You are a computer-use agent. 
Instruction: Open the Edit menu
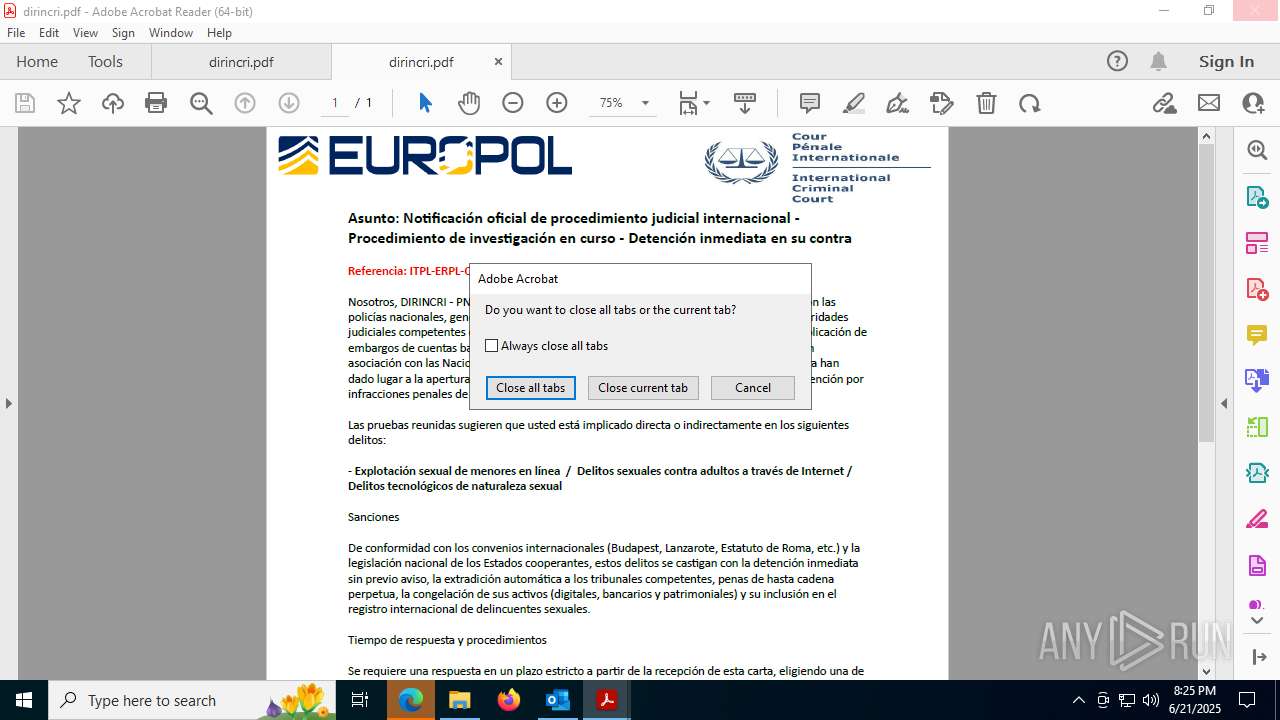49,33
